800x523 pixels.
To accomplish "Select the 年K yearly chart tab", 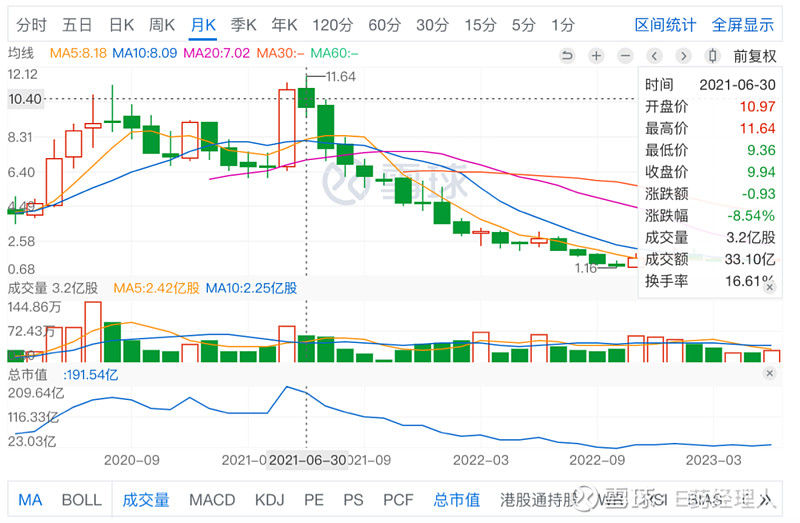I will [x=284, y=24].
